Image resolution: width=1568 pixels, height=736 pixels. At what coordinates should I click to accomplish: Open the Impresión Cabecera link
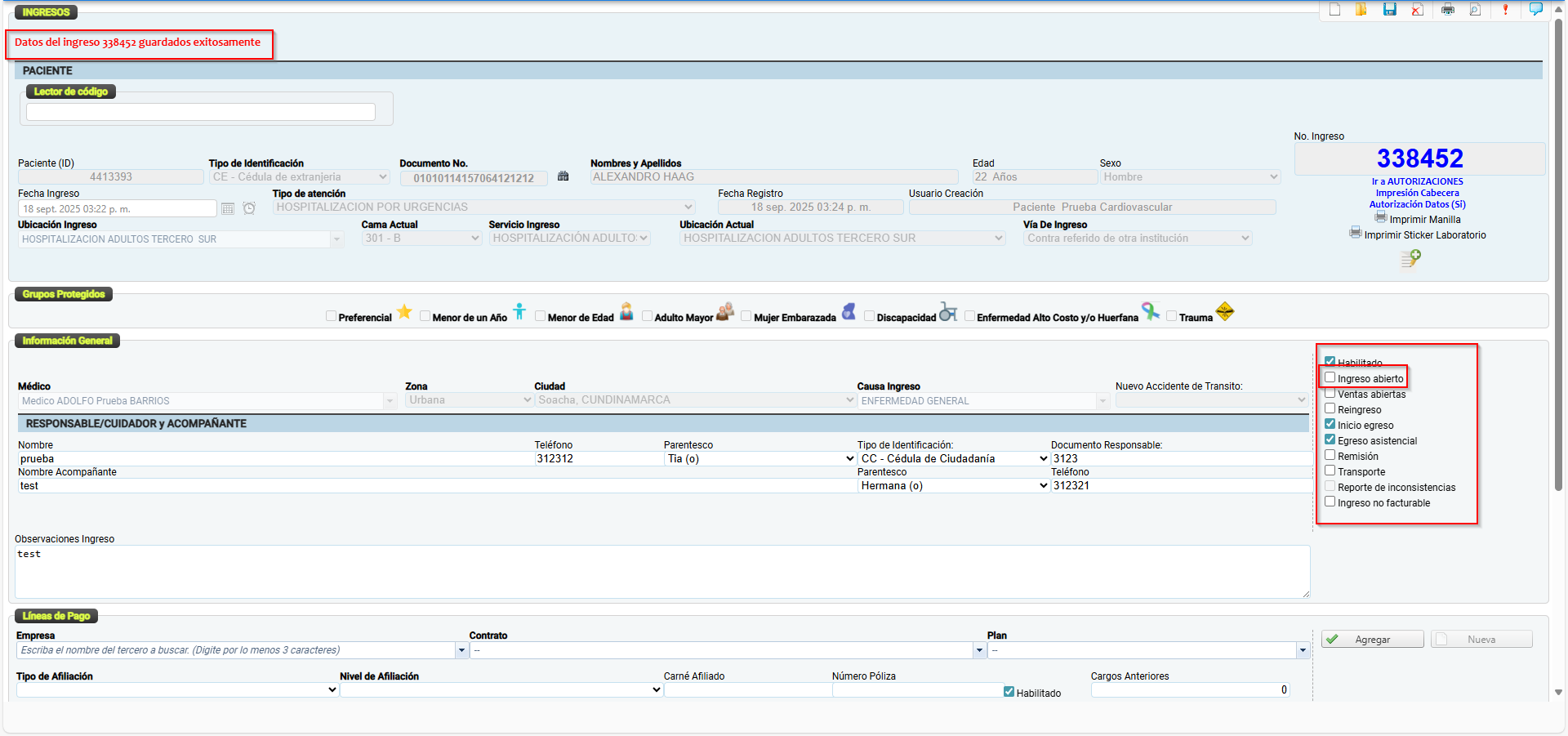click(x=1417, y=193)
